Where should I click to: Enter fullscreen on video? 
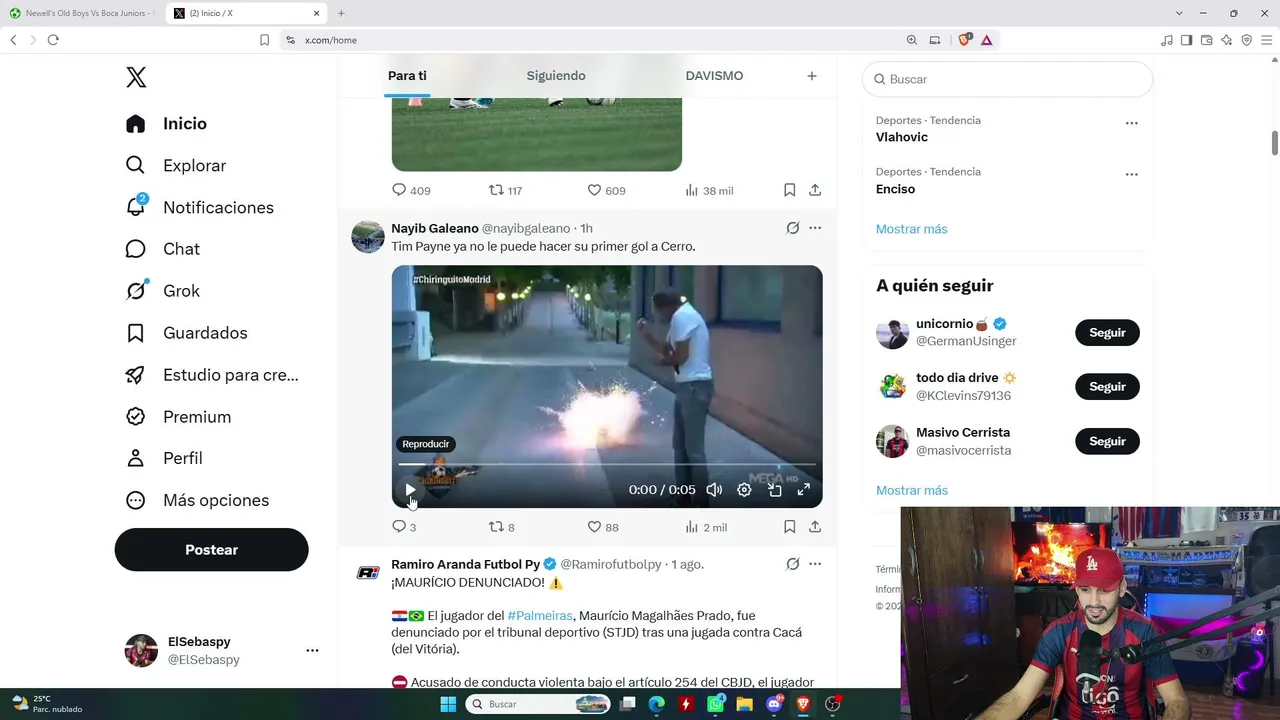pos(803,490)
